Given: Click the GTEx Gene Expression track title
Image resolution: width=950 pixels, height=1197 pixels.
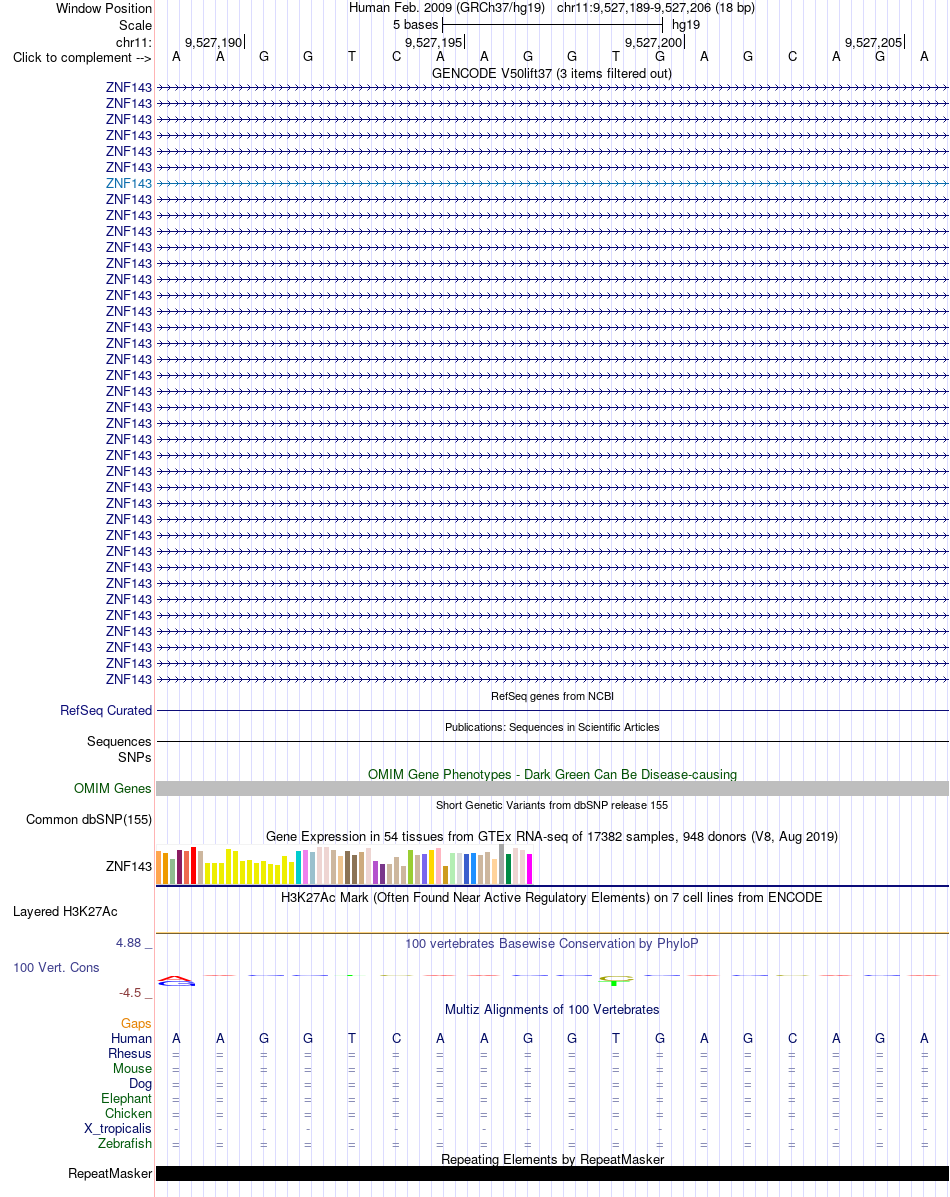Looking at the screenshot, I should coord(552,837).
